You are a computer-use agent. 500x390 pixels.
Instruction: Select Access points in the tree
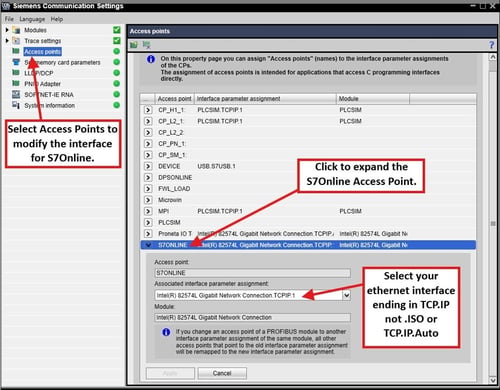click(42, 52)
